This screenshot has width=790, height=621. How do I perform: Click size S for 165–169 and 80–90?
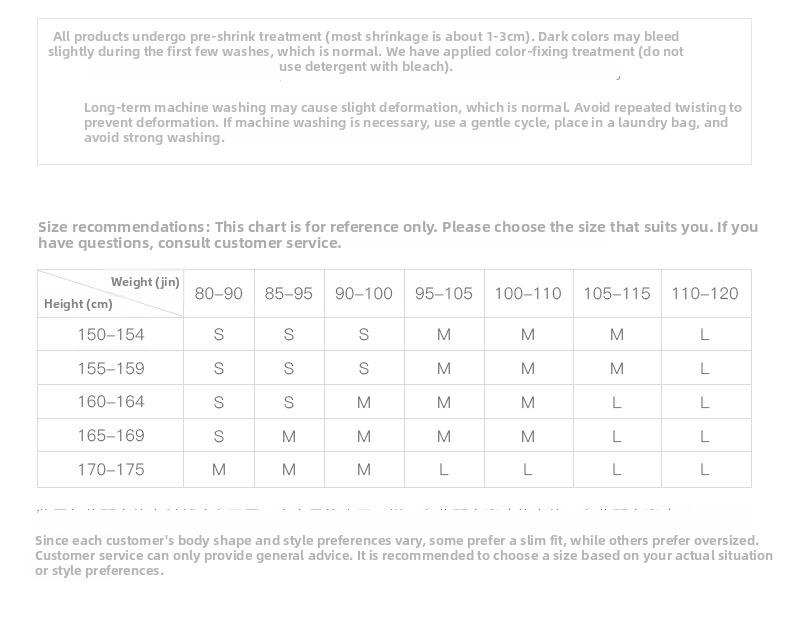pos(219,436)
